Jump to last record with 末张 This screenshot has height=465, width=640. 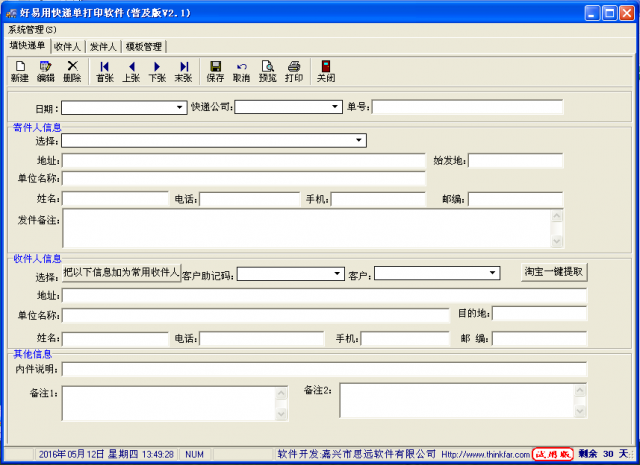[183, 71]
